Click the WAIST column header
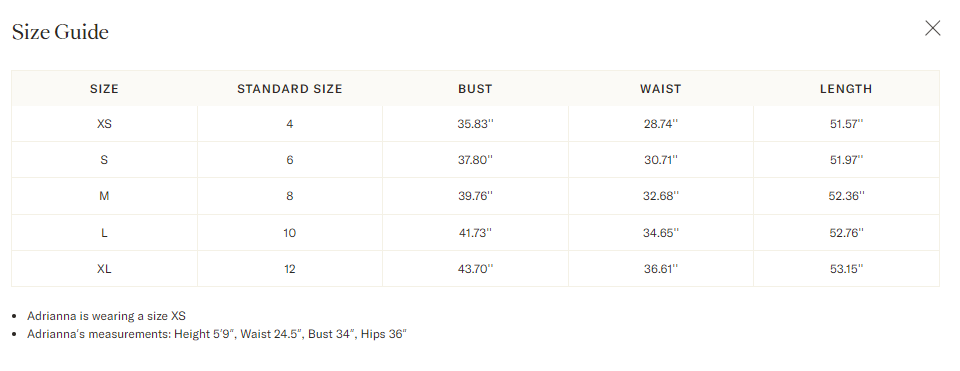 (661, 89)
